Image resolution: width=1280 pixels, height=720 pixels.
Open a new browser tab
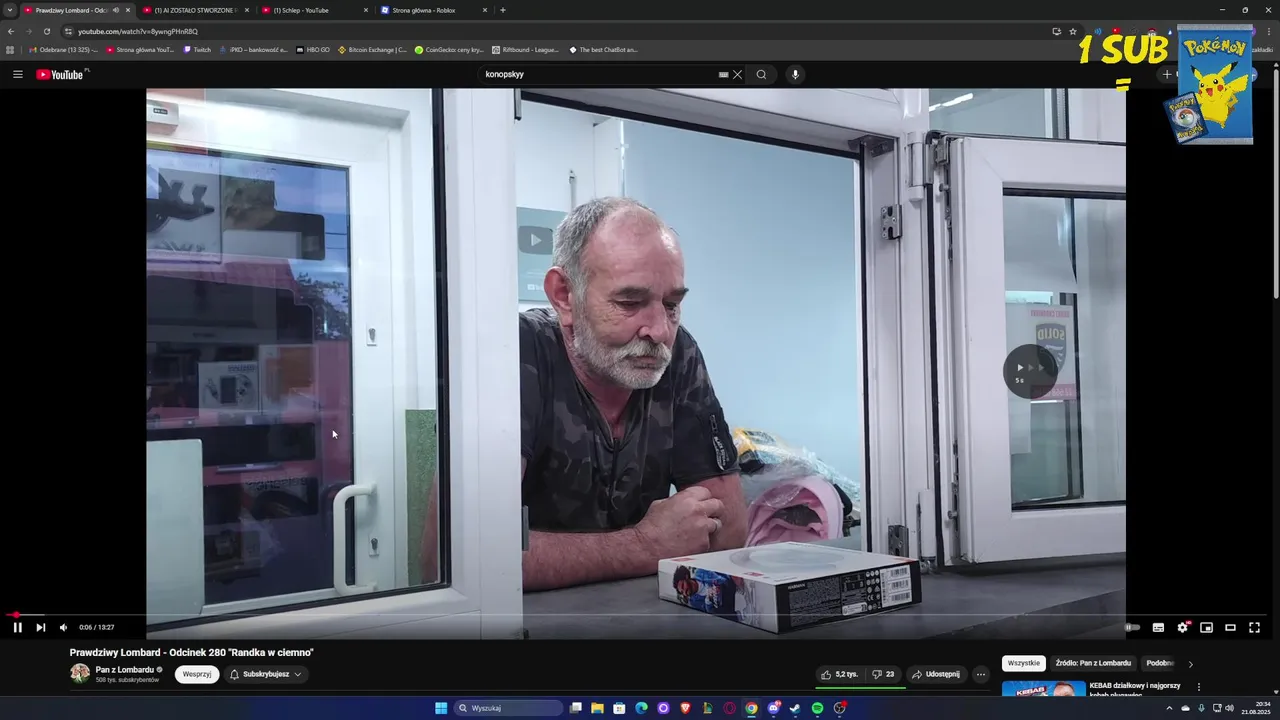[503, 10]
